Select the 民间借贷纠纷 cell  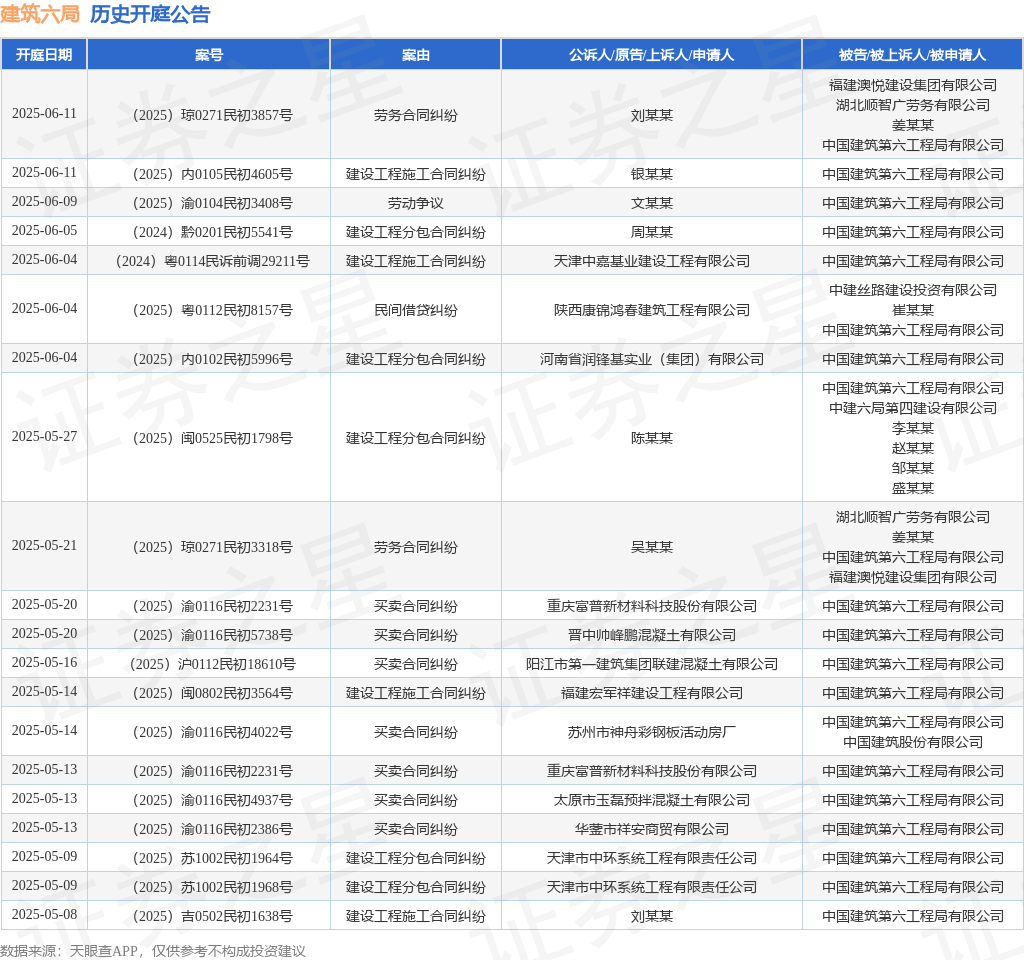416,310
